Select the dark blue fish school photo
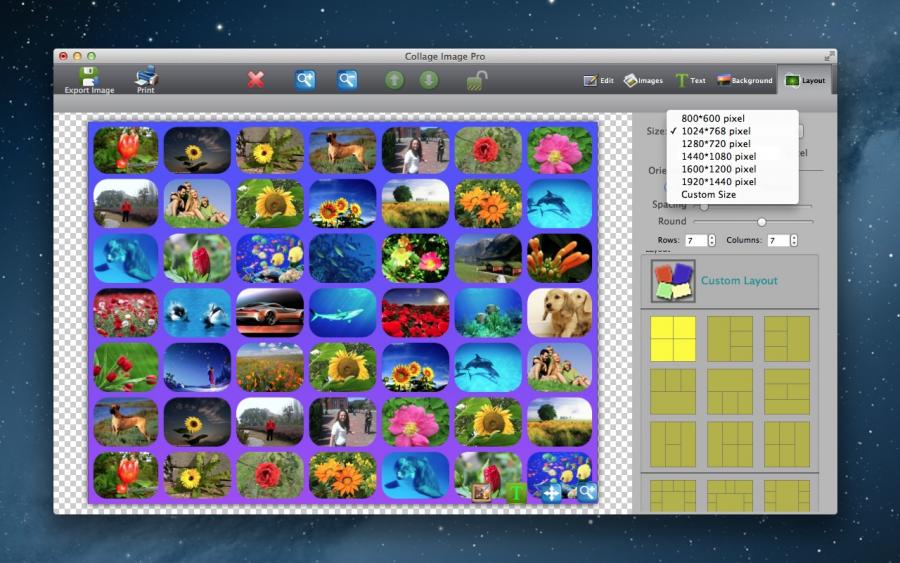This screenshot has height=563, width=900. 343,258
